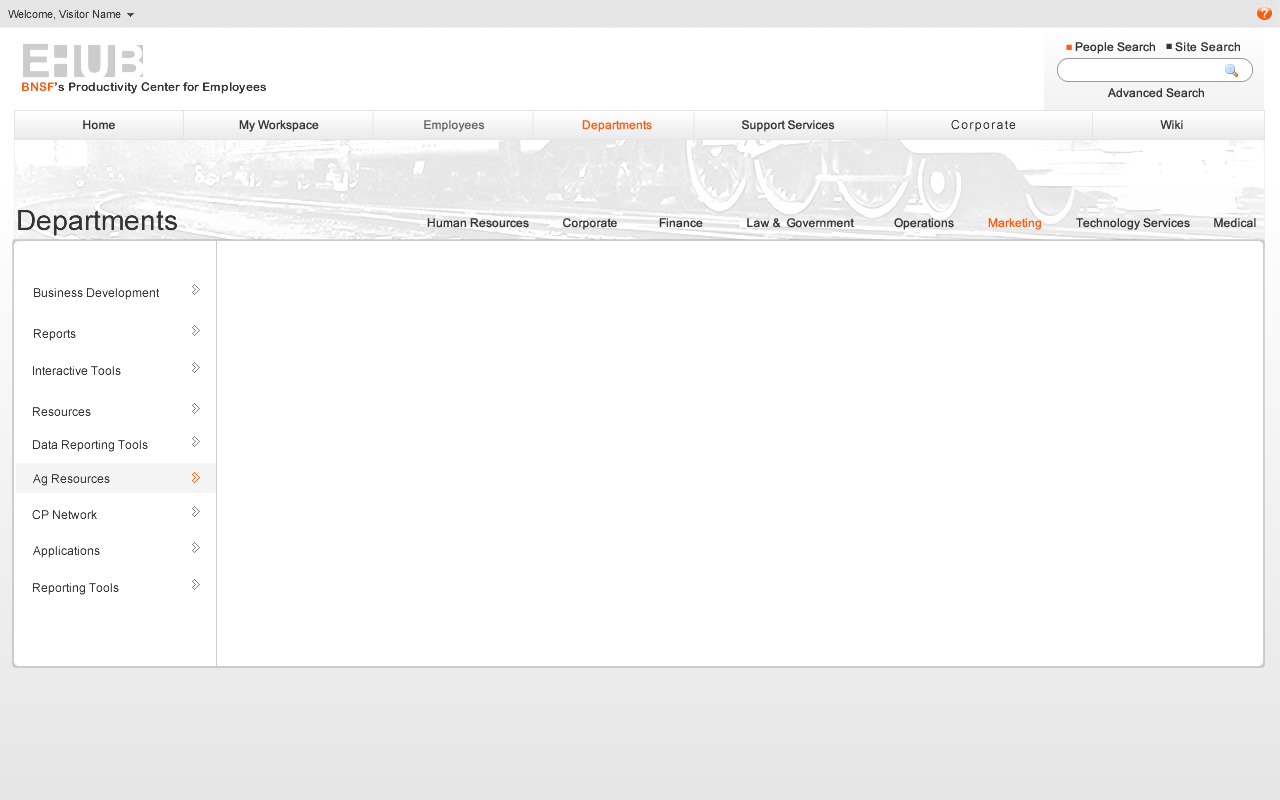
Task: Expand the Data Reporting Tools arrow
Action: click(x=196, y=442)
